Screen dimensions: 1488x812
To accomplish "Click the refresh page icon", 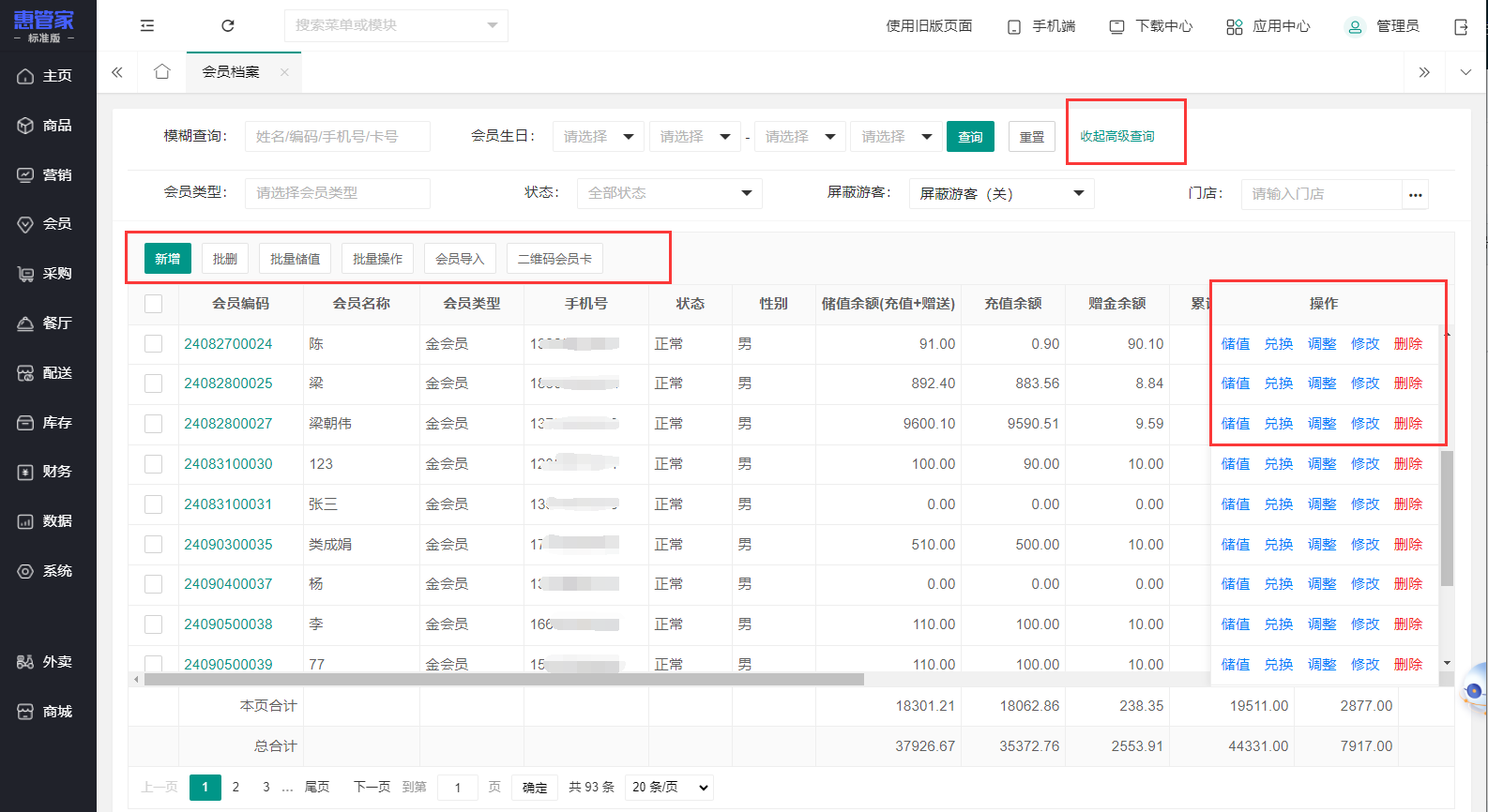I will click(228, 25).
